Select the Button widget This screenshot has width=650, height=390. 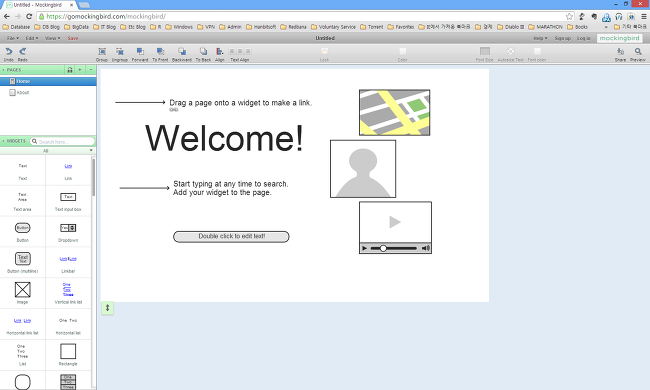click(x=23, y=232)
